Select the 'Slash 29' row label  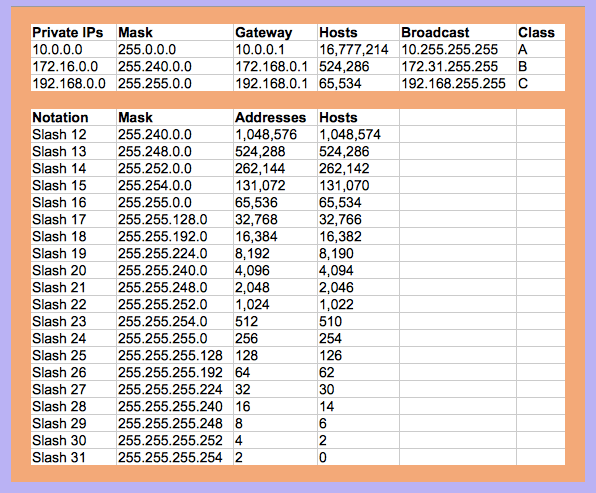click(73, 423)
